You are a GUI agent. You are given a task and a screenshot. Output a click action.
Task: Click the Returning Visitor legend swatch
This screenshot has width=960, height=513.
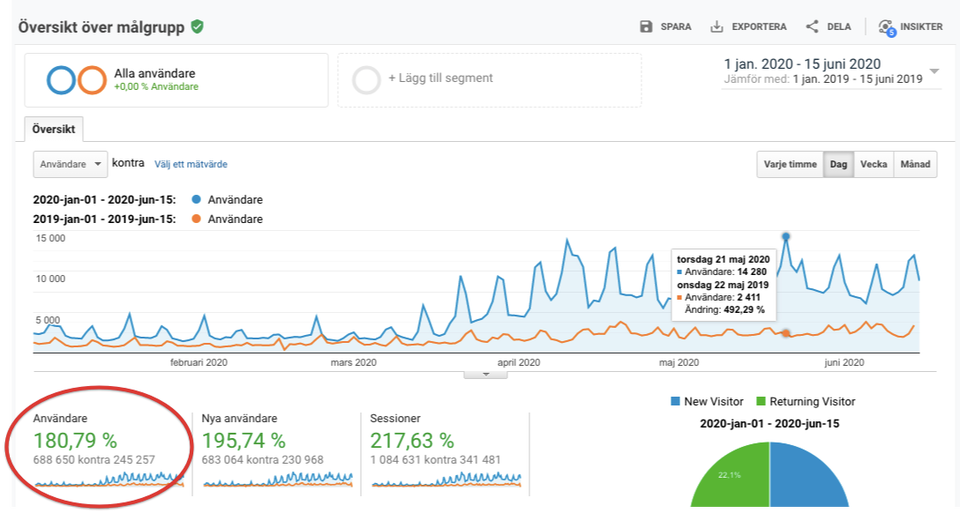(761, 402)
